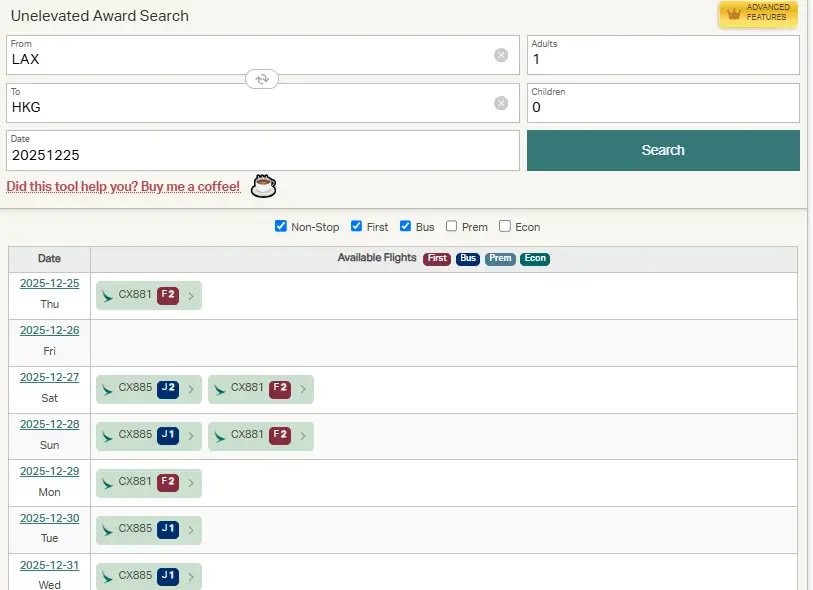Open the 2025-12-28 date link

click(50, 424)
